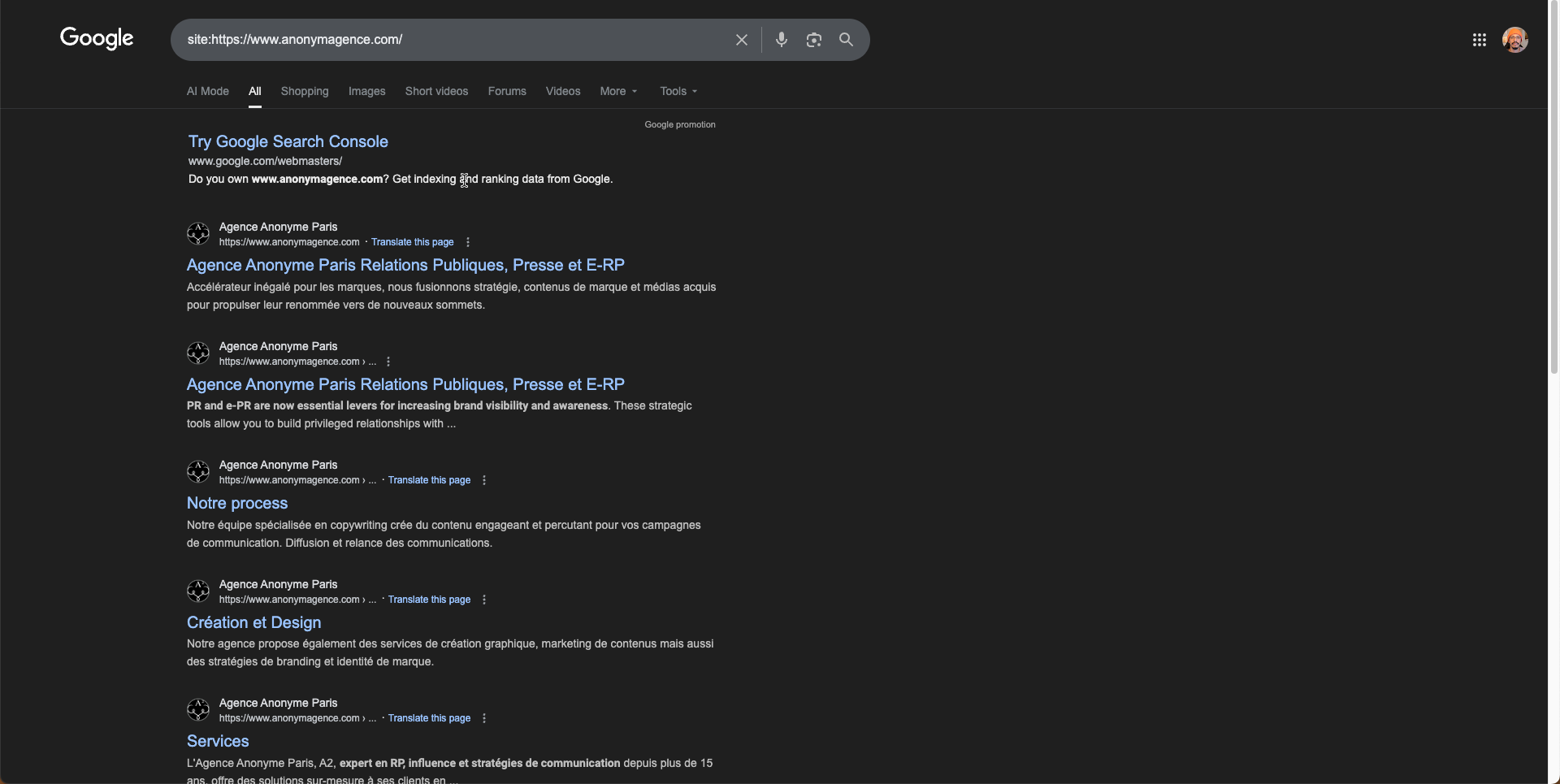Translate the Création et Design page
The height and width of the screenshot is (784, 1560).
[430, 600]
